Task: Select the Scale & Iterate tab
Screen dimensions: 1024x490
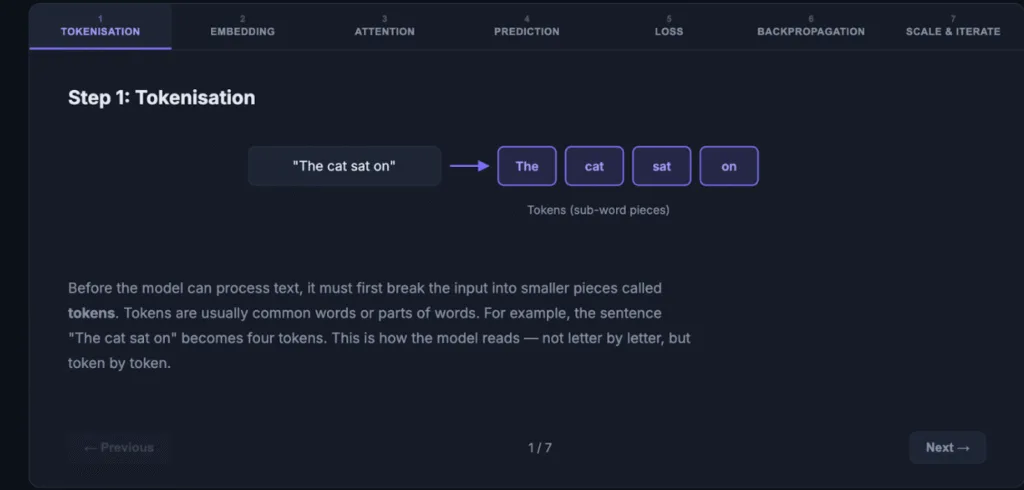Action: pos(953,27)
